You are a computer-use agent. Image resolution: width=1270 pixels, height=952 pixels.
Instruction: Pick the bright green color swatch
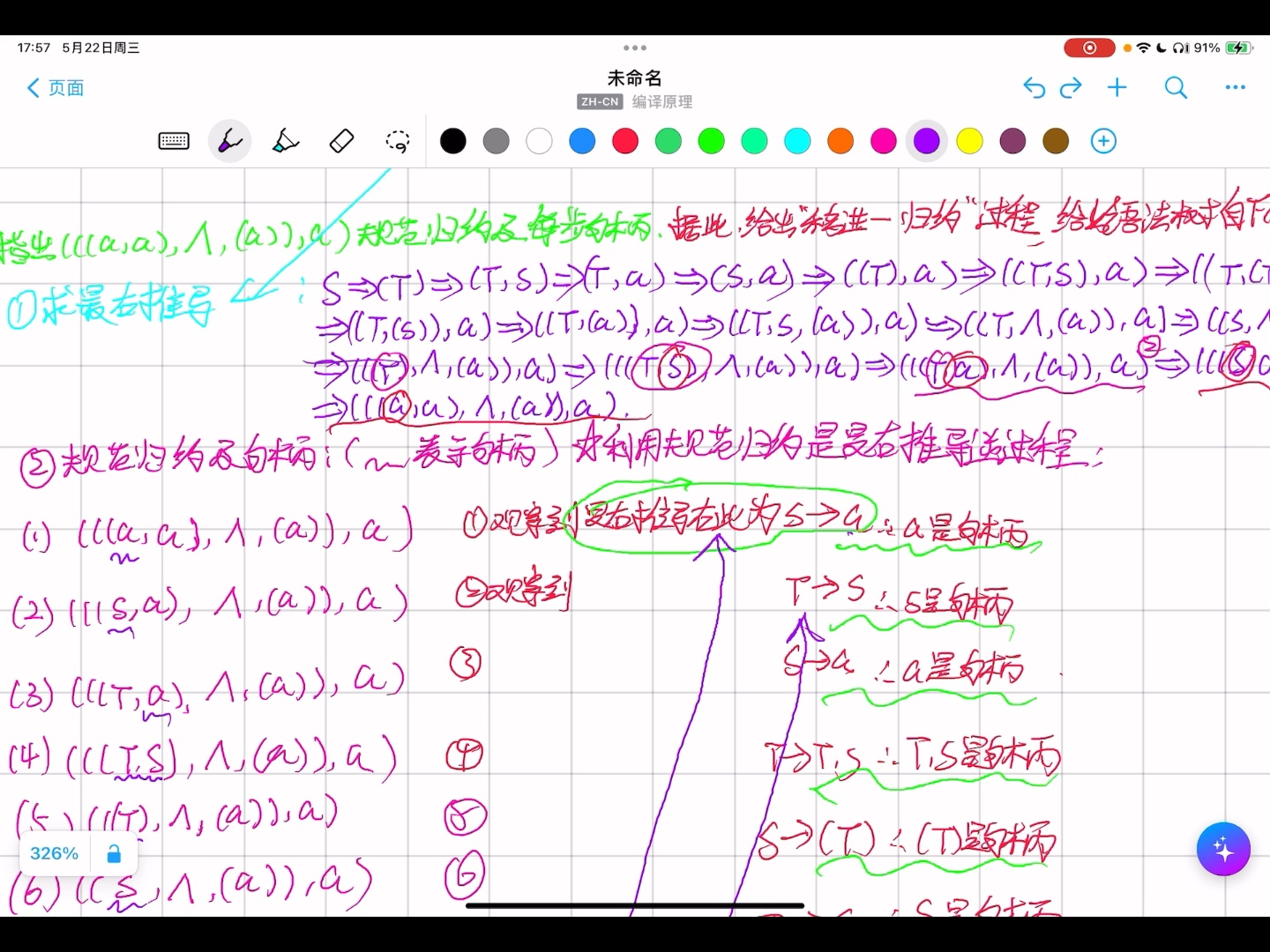click(711, 141)
